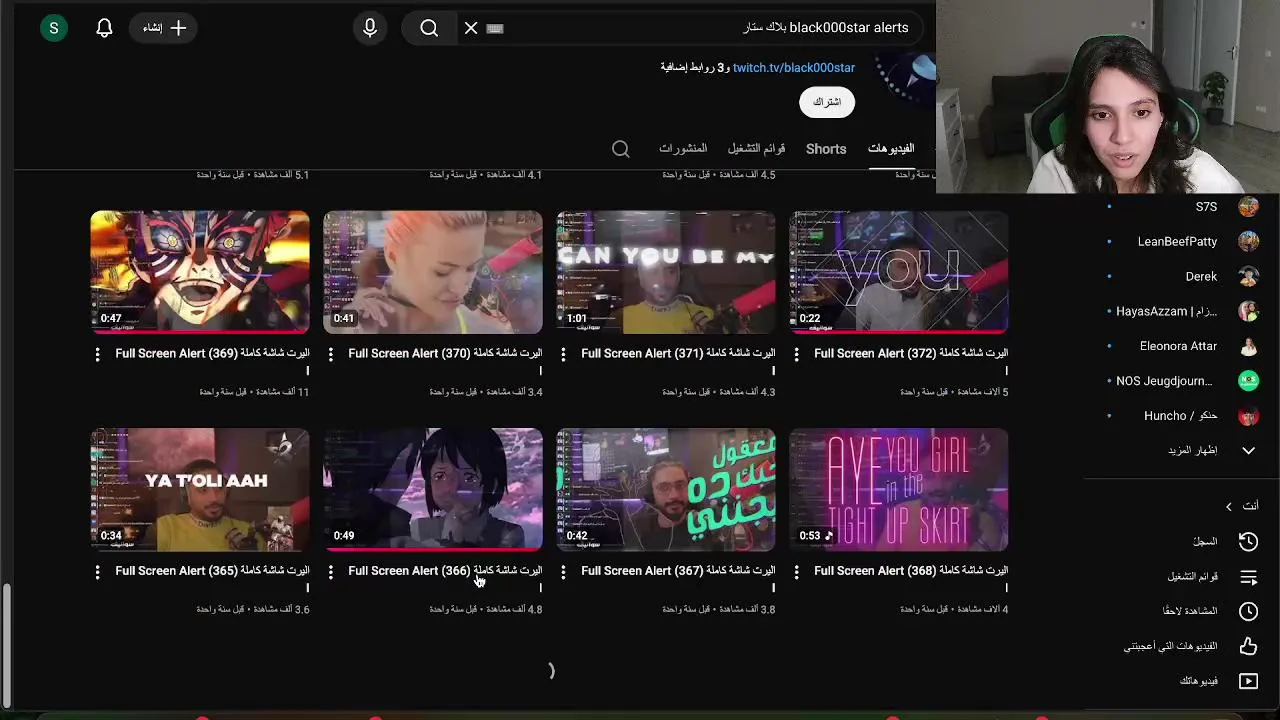Open Full Screen Alert (365) thumbnail
Viewport: 1280px width, 720px height.
coord(200,490)
